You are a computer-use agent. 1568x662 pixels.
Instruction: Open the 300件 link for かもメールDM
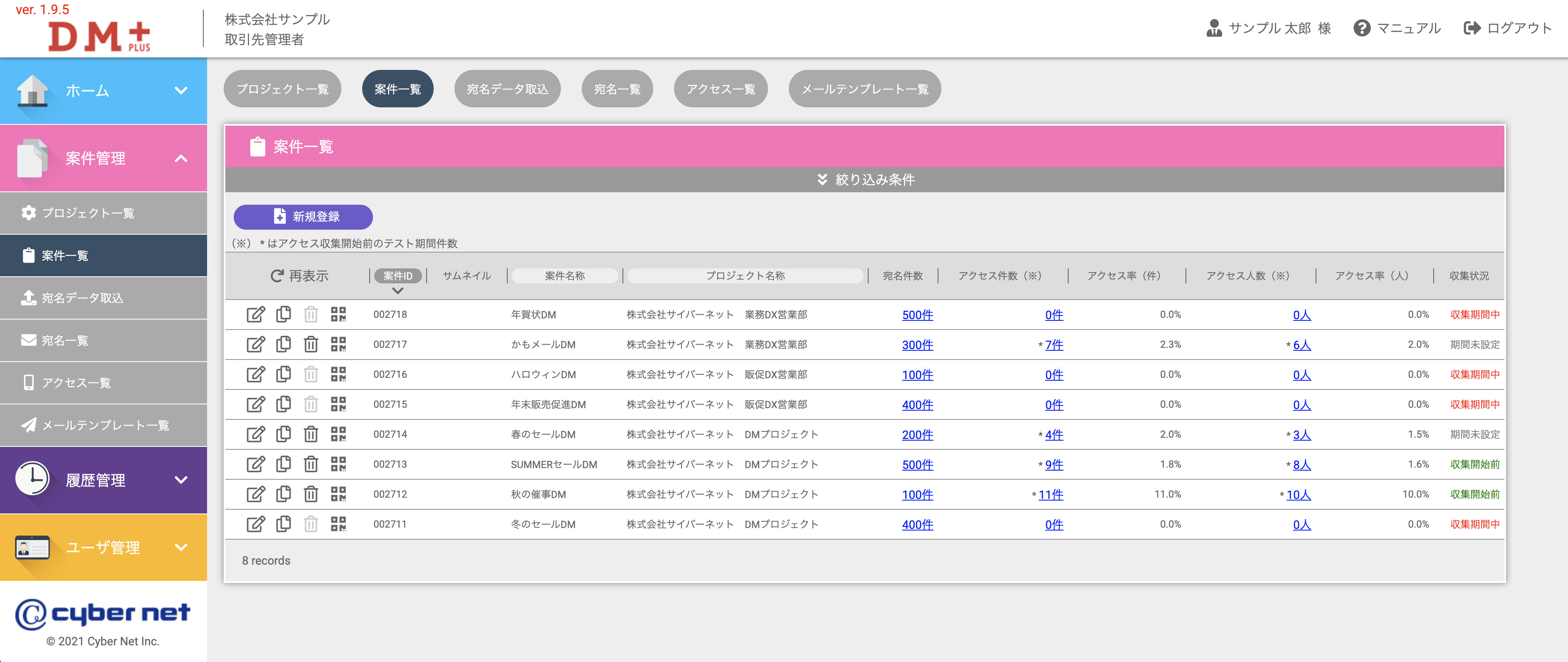pyautogui.click(x=917, y=345)
